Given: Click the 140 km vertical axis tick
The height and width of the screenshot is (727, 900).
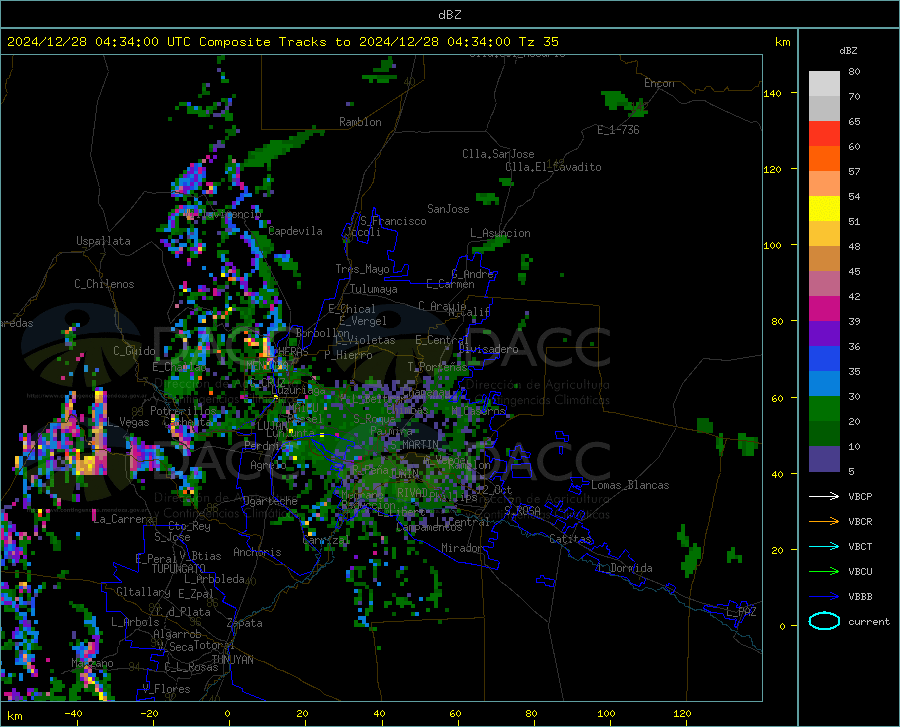Looking at the screenshot, I should (x=772, y=93).
